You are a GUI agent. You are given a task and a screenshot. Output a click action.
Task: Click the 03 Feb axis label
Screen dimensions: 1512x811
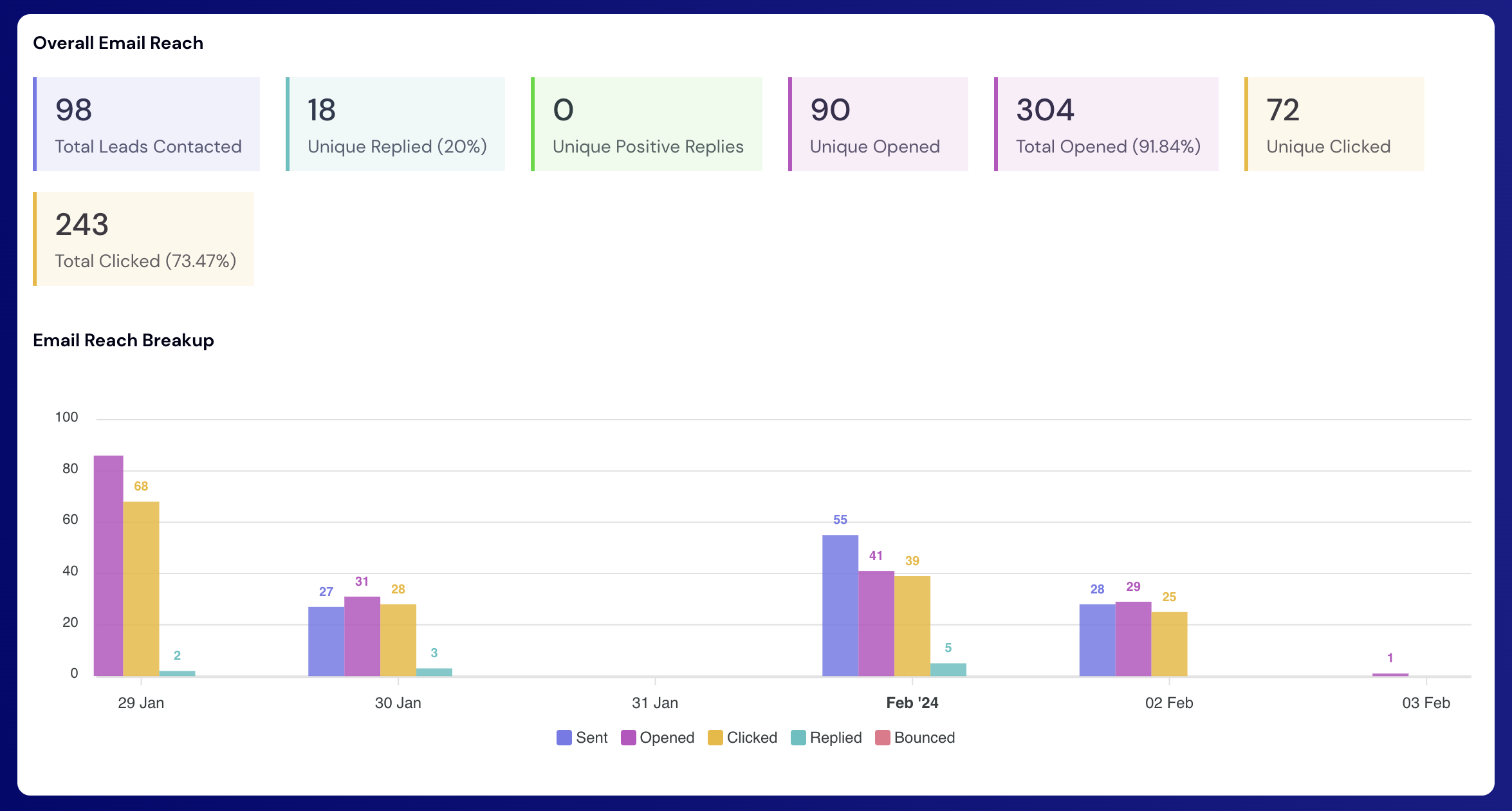[1426, 703]
